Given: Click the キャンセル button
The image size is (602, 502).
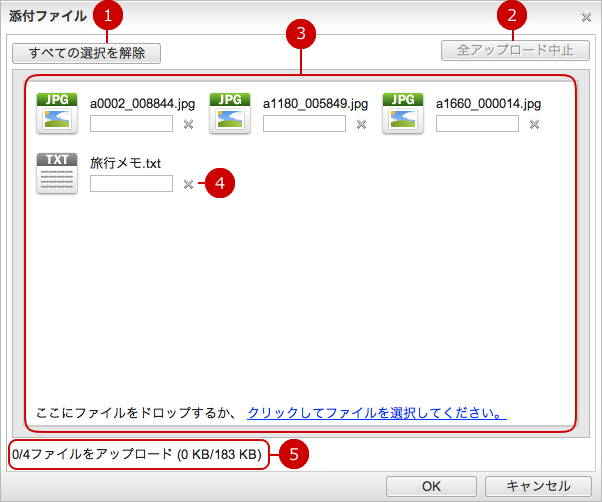Looking at the screenshot, I should 538,486.
